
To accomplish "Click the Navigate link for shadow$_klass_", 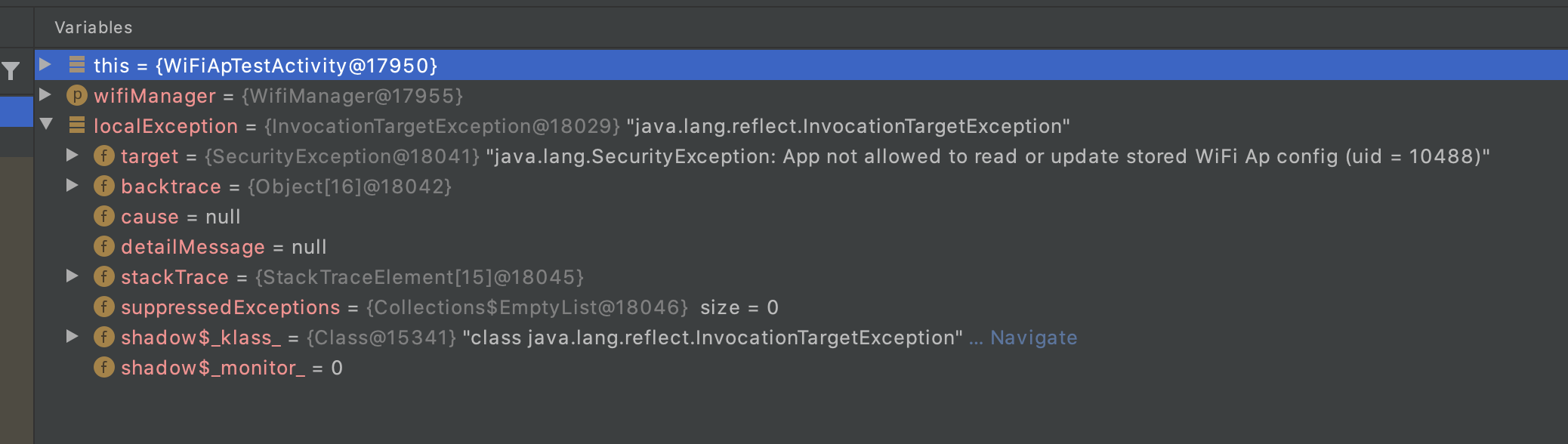I will tap(1033, 338).
